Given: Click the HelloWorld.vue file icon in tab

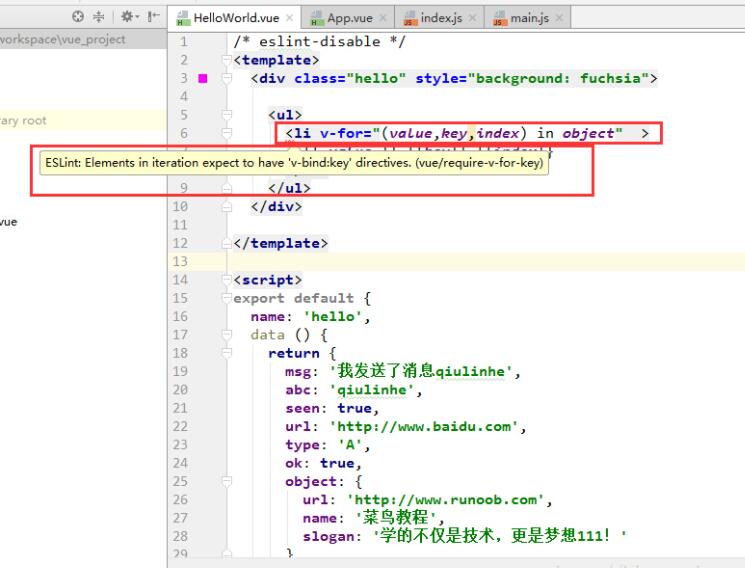Looking at the screenshot, I should click(183, 18).
